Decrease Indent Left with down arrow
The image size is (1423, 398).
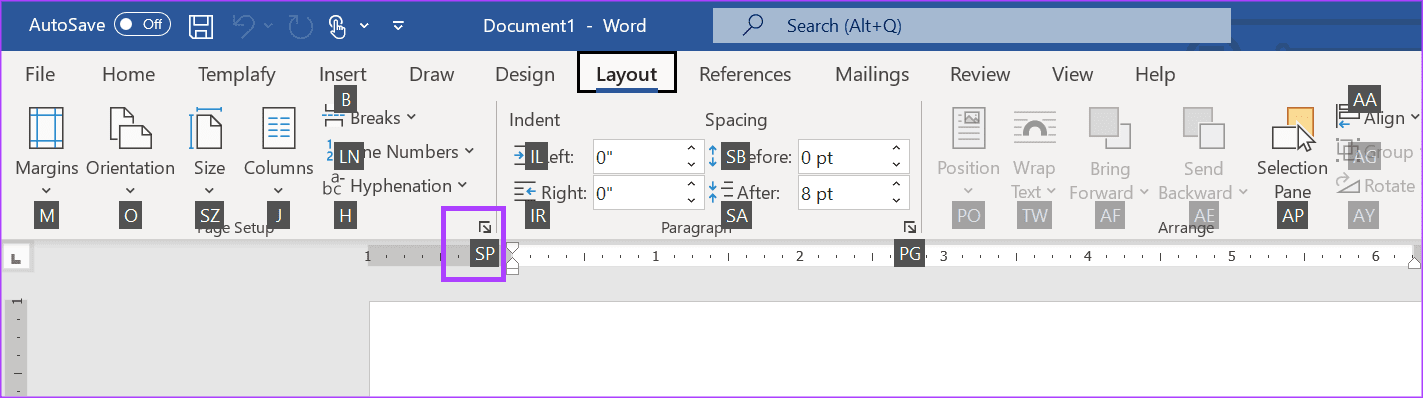pos(691,165)
